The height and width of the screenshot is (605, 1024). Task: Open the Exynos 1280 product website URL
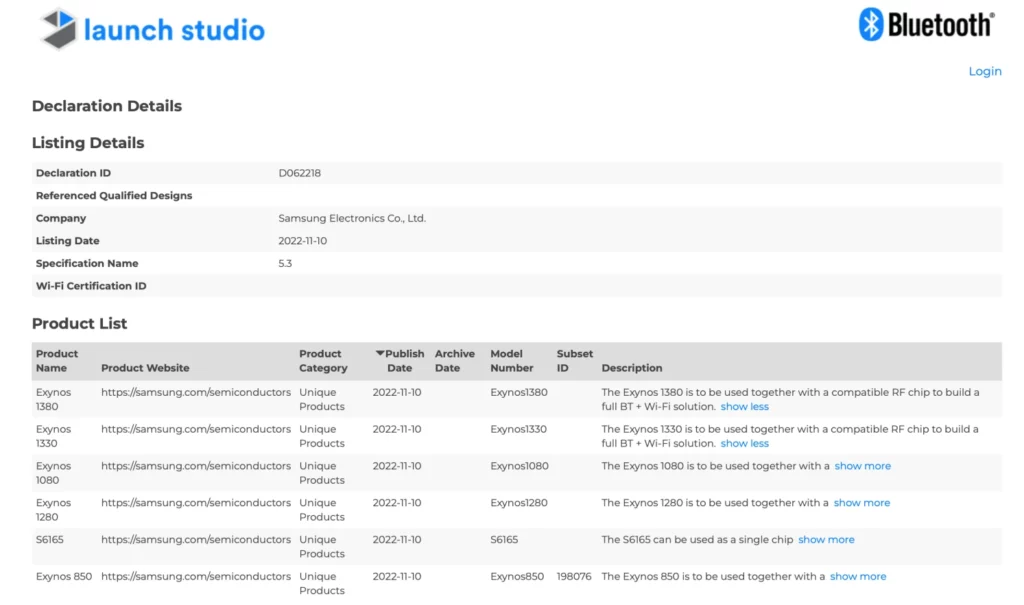196,502
